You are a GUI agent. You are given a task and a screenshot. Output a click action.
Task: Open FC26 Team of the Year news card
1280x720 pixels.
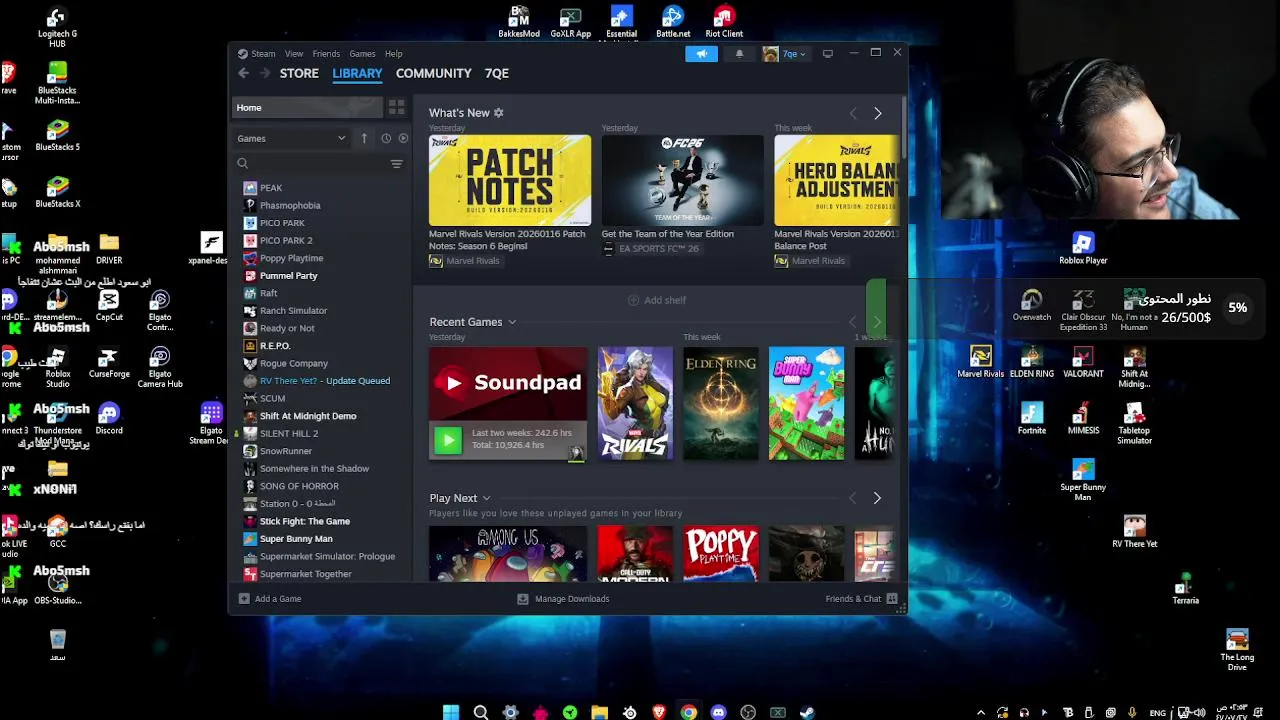coord(682,180)
